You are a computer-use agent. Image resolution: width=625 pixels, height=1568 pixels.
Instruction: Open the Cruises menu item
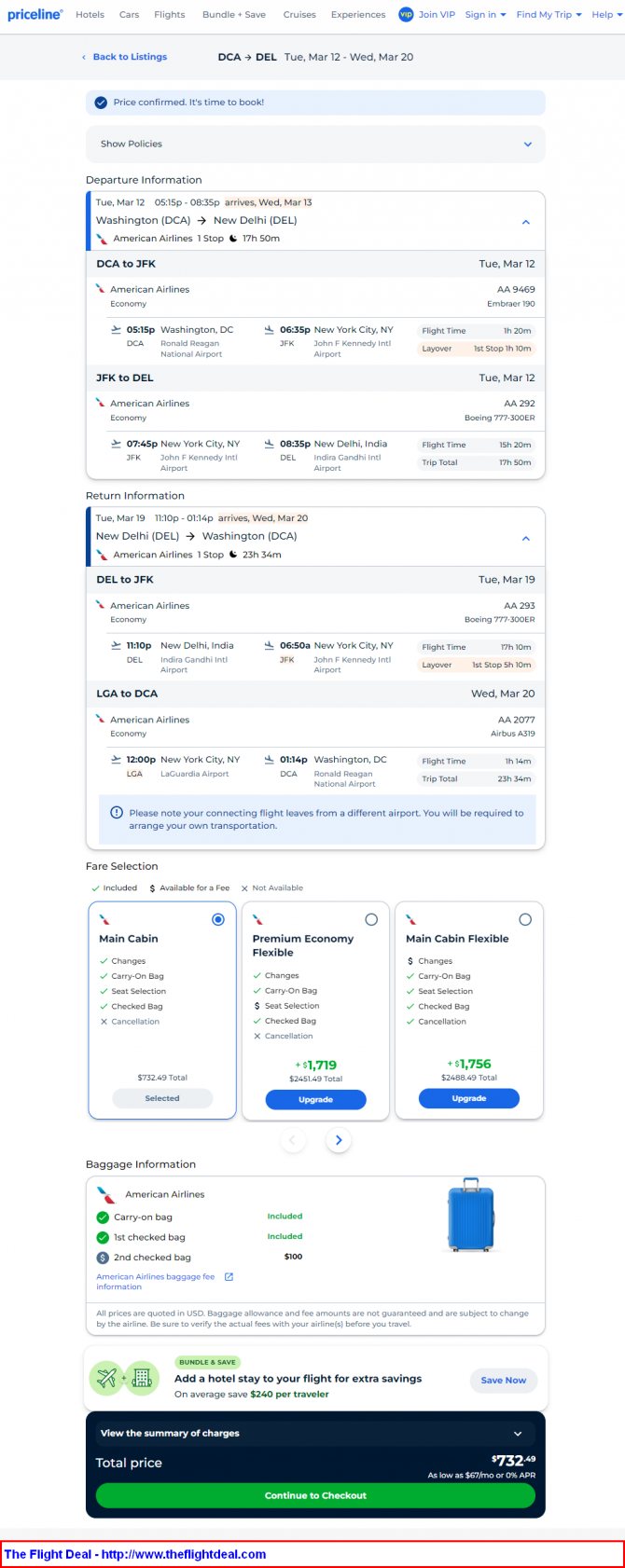[299, 15]
